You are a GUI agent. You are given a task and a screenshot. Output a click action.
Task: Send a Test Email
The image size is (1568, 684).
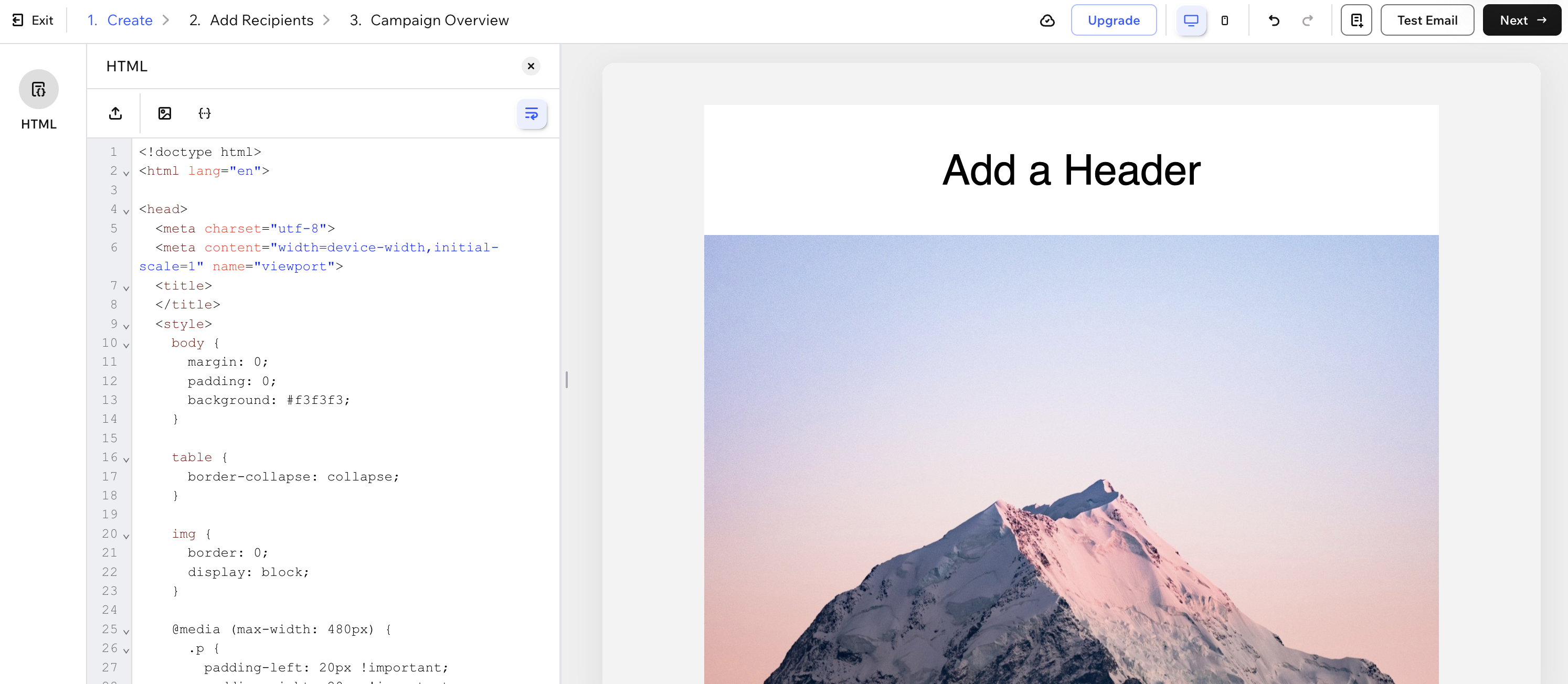(1427, 20)
